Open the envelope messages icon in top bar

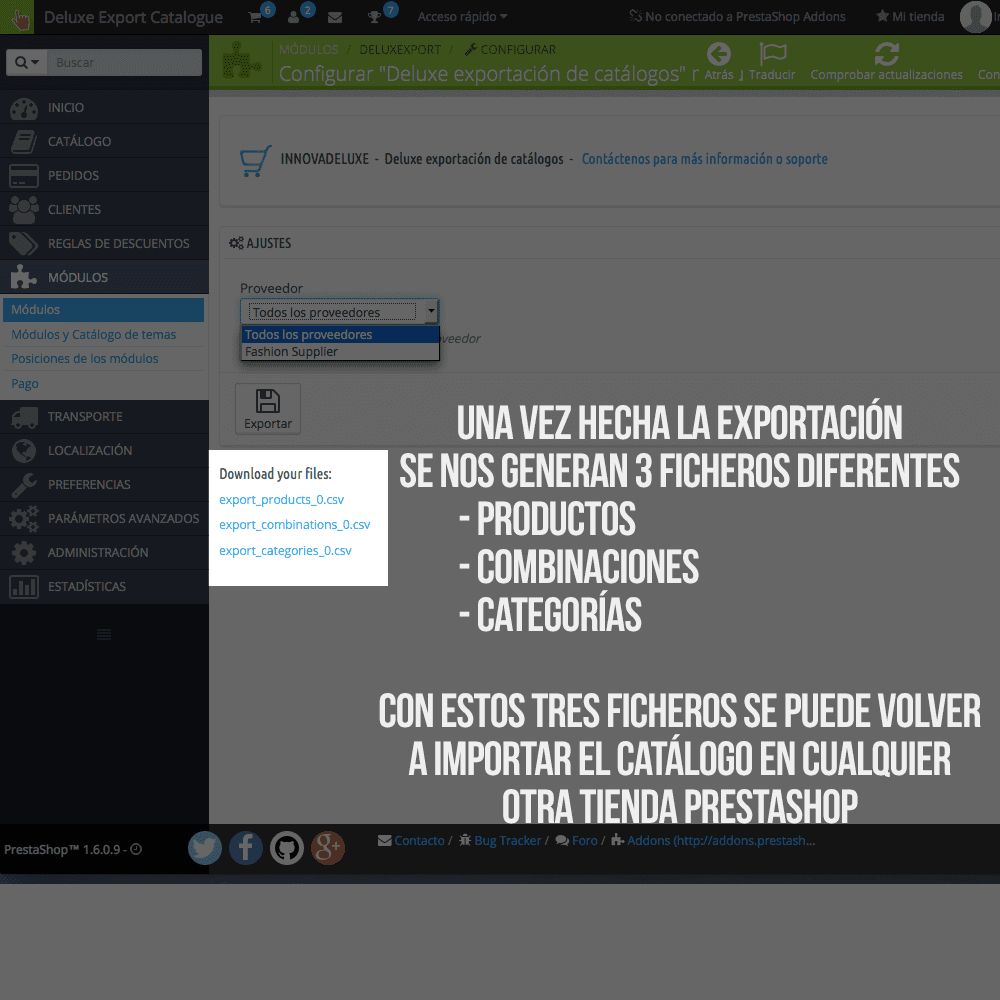coord(335,18)
